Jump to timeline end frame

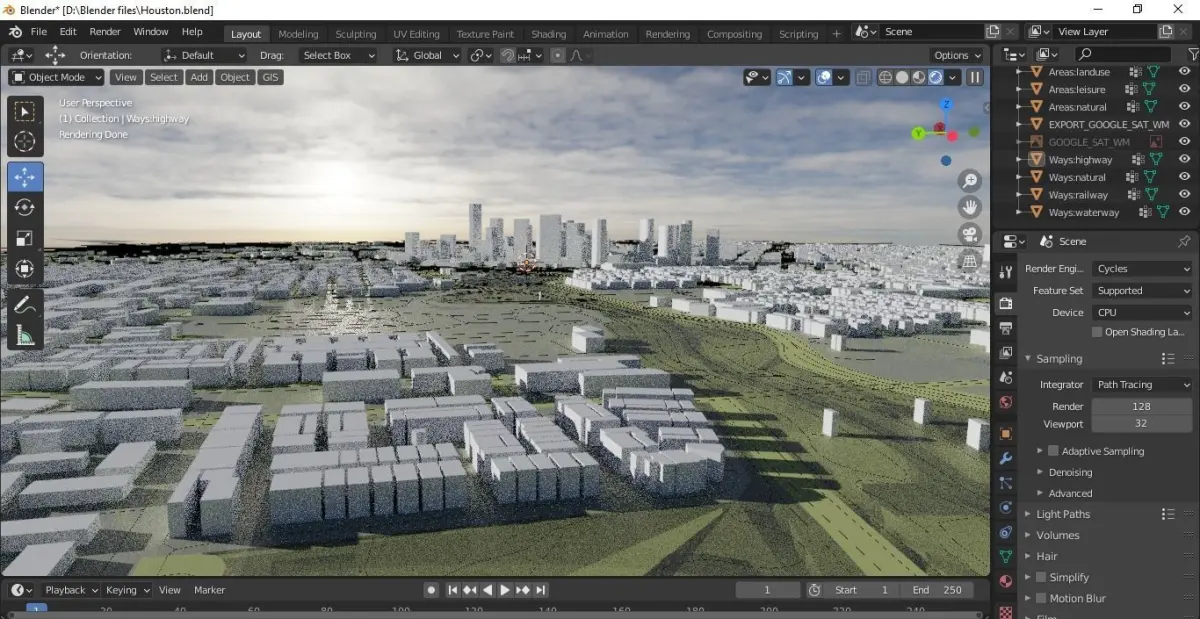point(540,590)
